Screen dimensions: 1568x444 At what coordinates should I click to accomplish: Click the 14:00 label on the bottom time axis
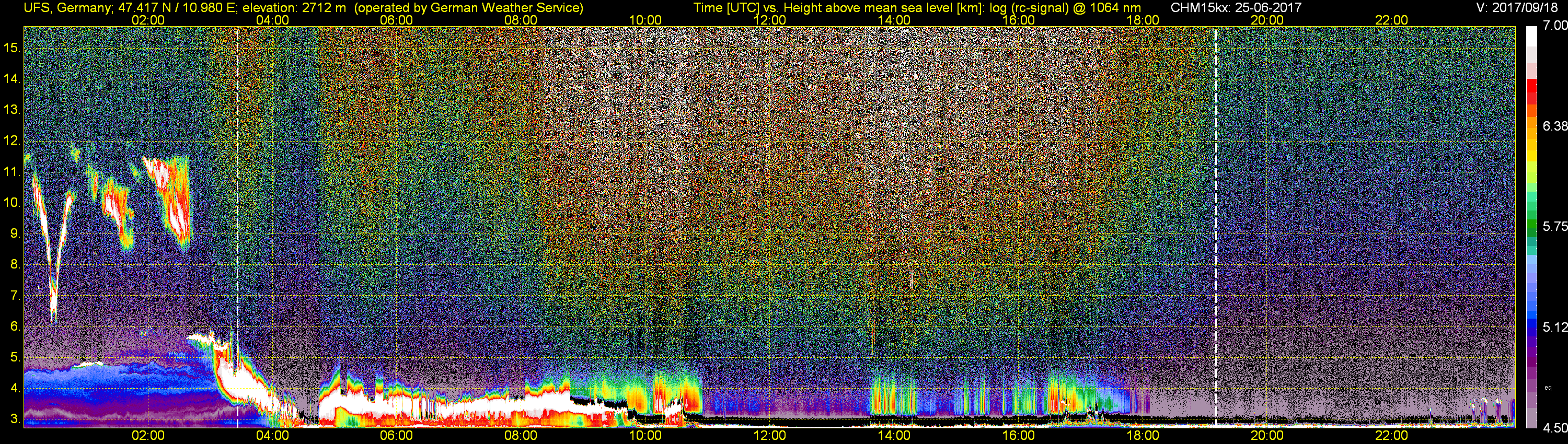[894, 436]
